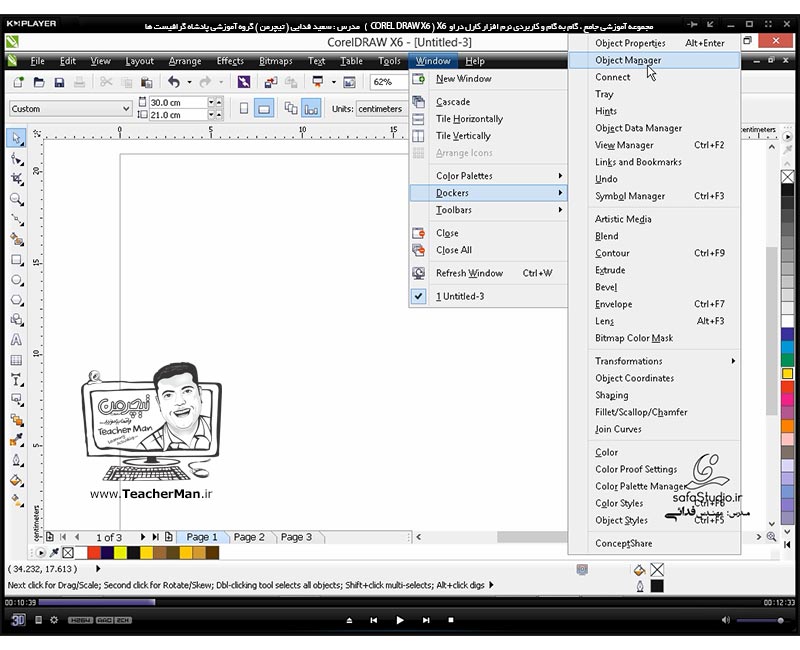Pick the red swatch in document palette
This screenshot has height=650, width=800.
click(94, 553)
